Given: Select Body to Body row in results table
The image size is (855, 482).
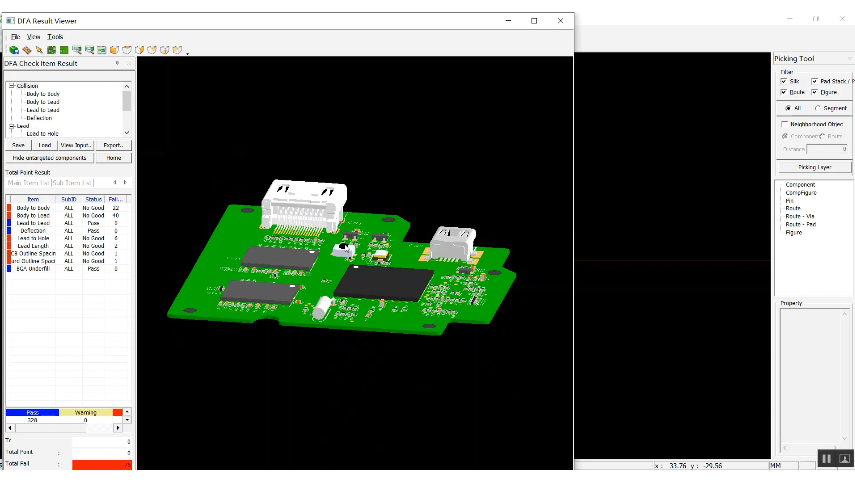Looking at the screenshot, I should (69, 208).
